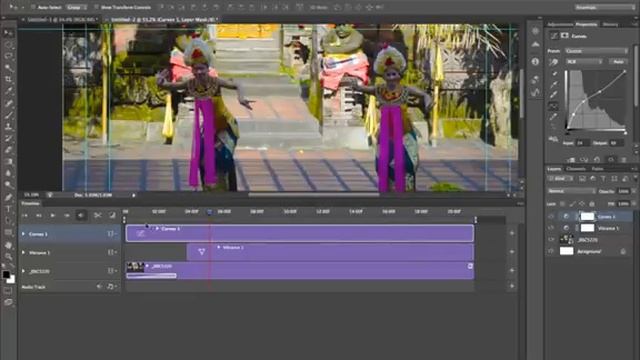Click the foreground color swatch
The width and height of the screenshot is (640, 360).
coord(6,274)
